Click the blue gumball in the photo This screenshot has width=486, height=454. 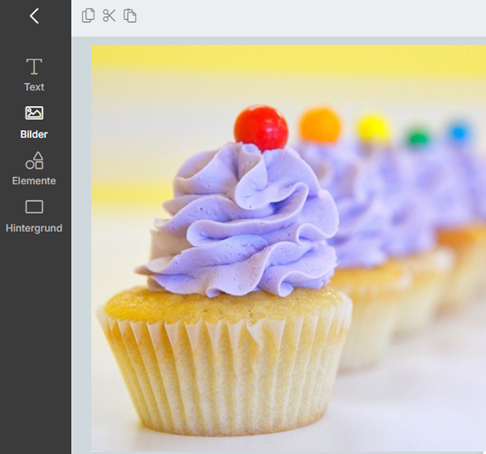(459, 131)
